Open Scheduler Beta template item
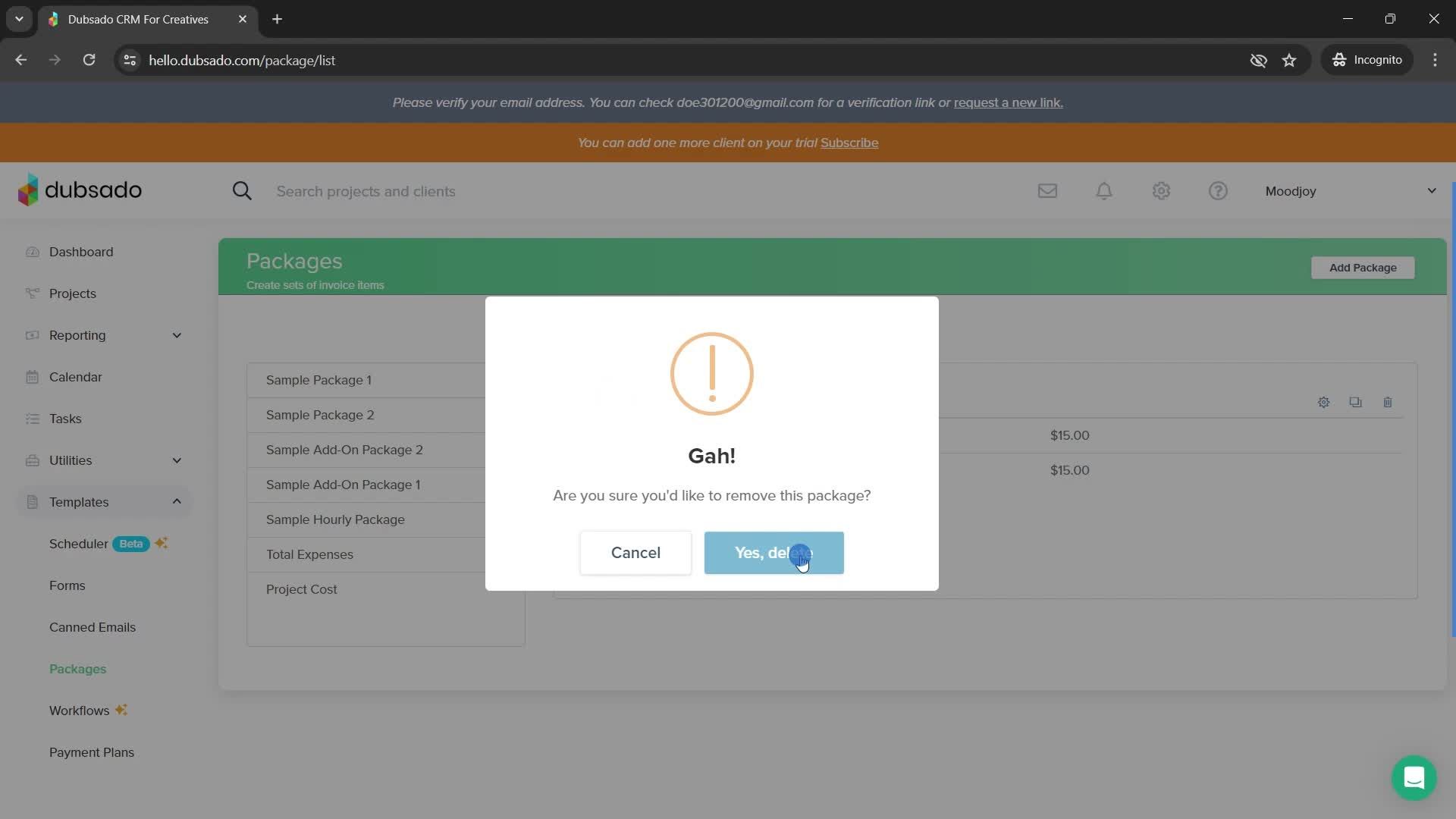Viewport: 1456px width, 819px height. 108,544
